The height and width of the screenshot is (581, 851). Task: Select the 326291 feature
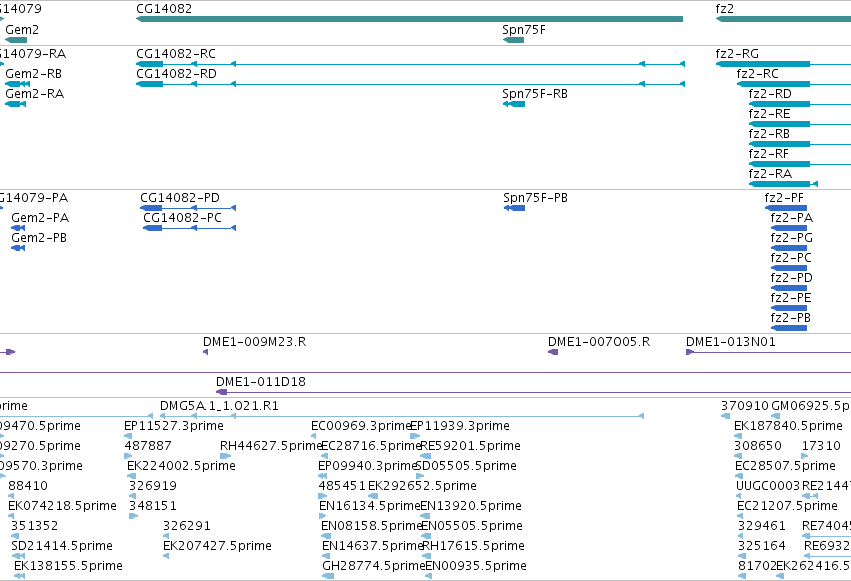point(167,537)
